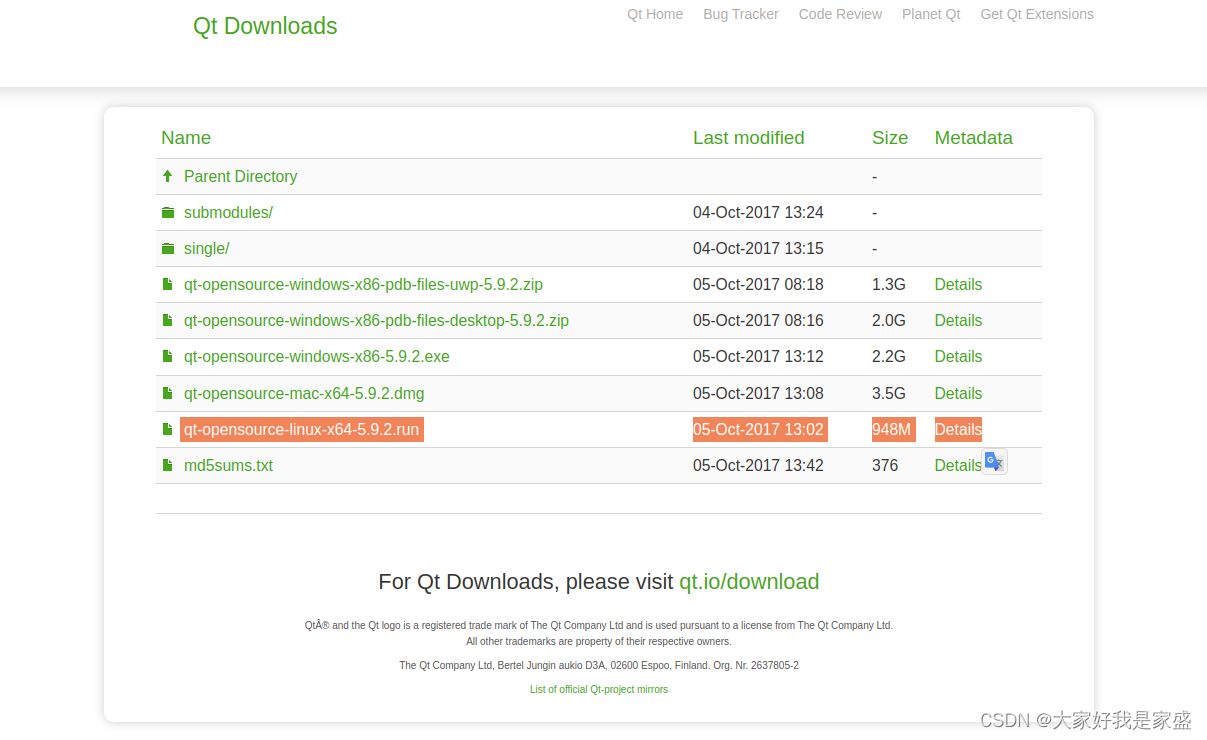The height and width of the screenshot is (740, 1207).
Task: Click the Qt Downloads page title
Action: click(265, 26)
